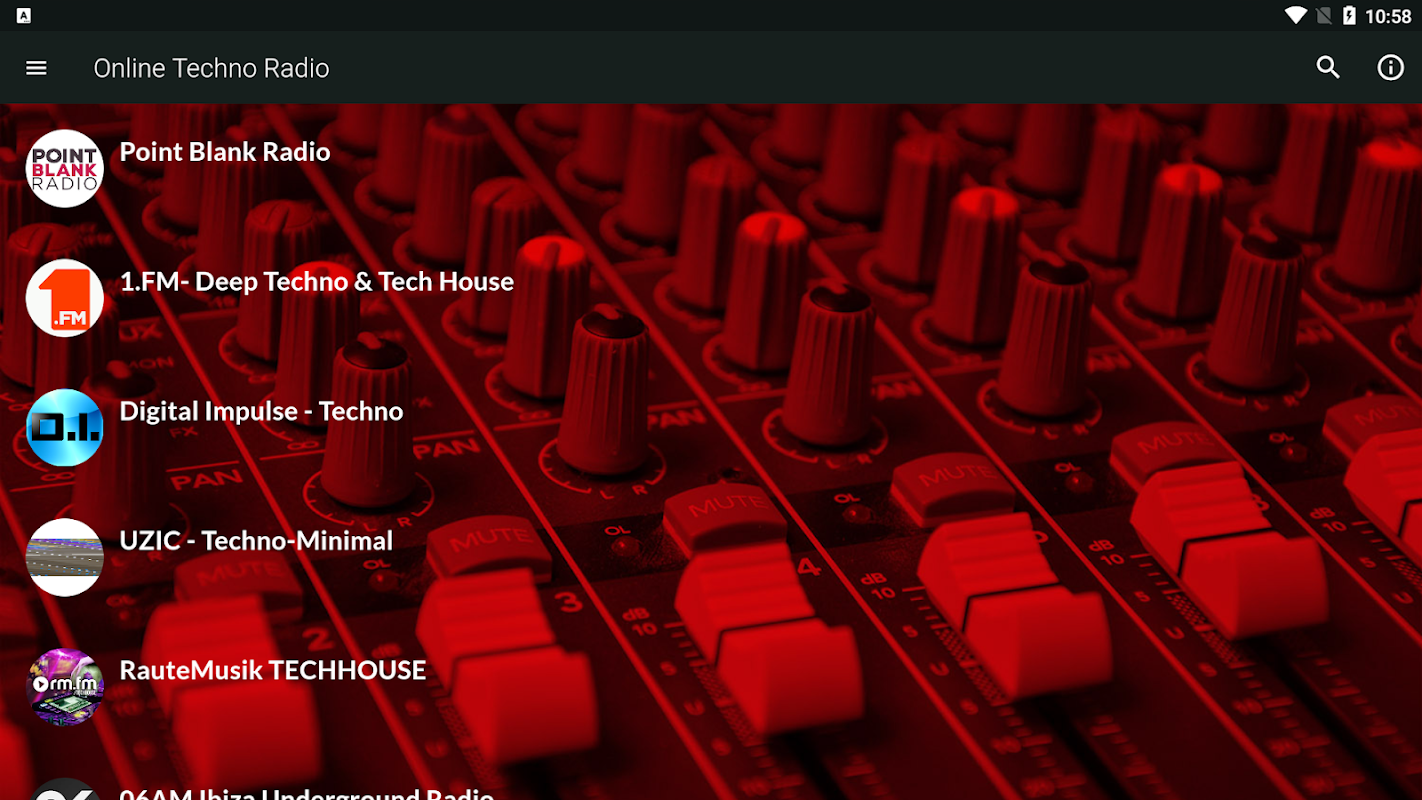The image size is (1422, 800).
Task: Tap the no-SIM signal icon
Action: click(1324, 15)
